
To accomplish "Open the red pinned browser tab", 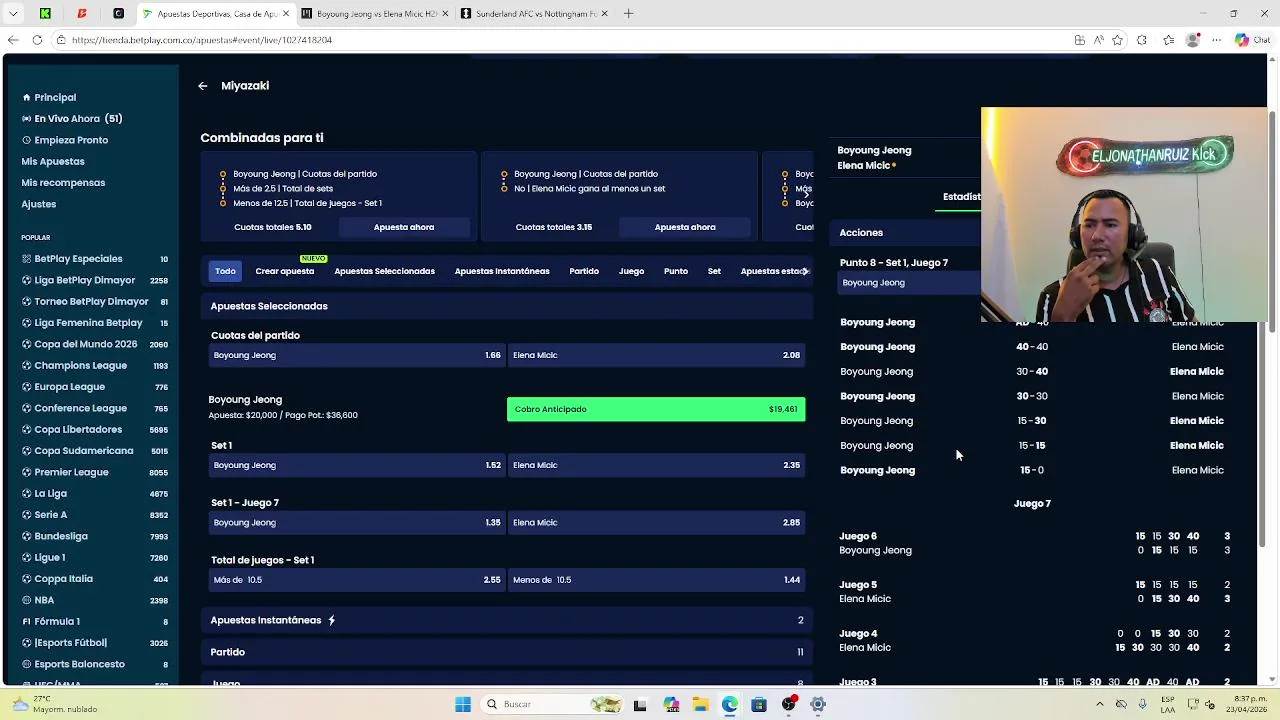I will (x=82, y=14).
